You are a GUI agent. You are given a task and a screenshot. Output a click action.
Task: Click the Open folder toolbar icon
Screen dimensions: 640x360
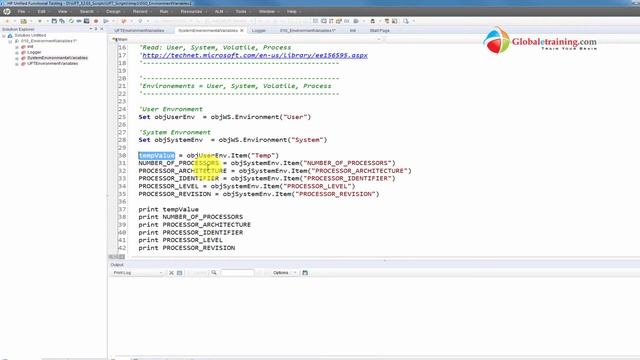[24, 21]
